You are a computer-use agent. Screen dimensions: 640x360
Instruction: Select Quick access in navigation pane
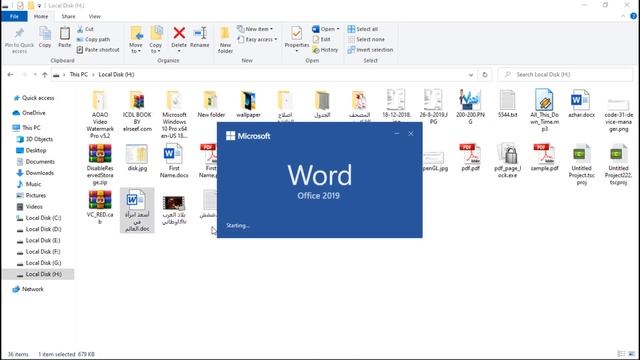34,98
